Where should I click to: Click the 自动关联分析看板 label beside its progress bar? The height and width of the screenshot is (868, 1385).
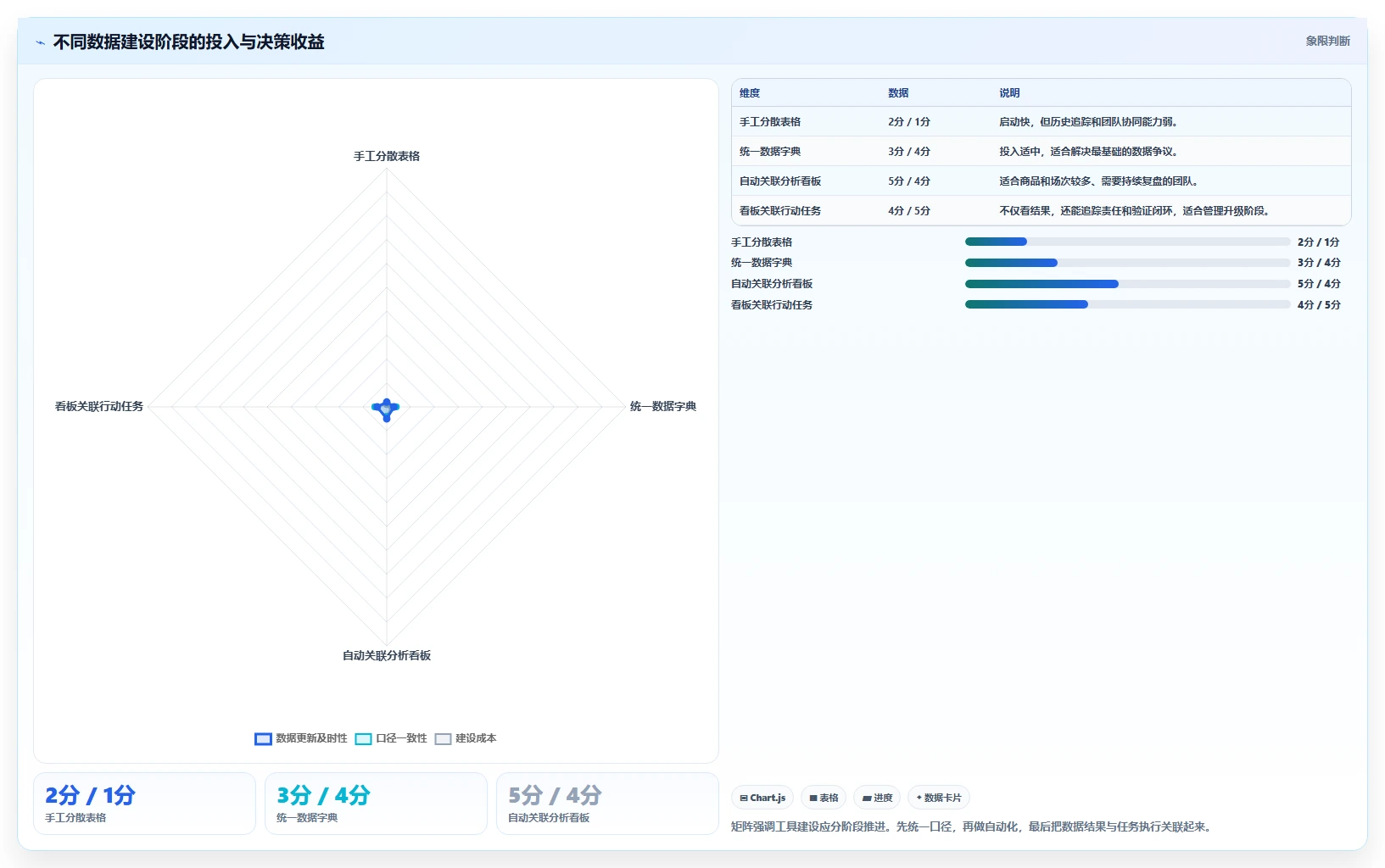[772, 284]
